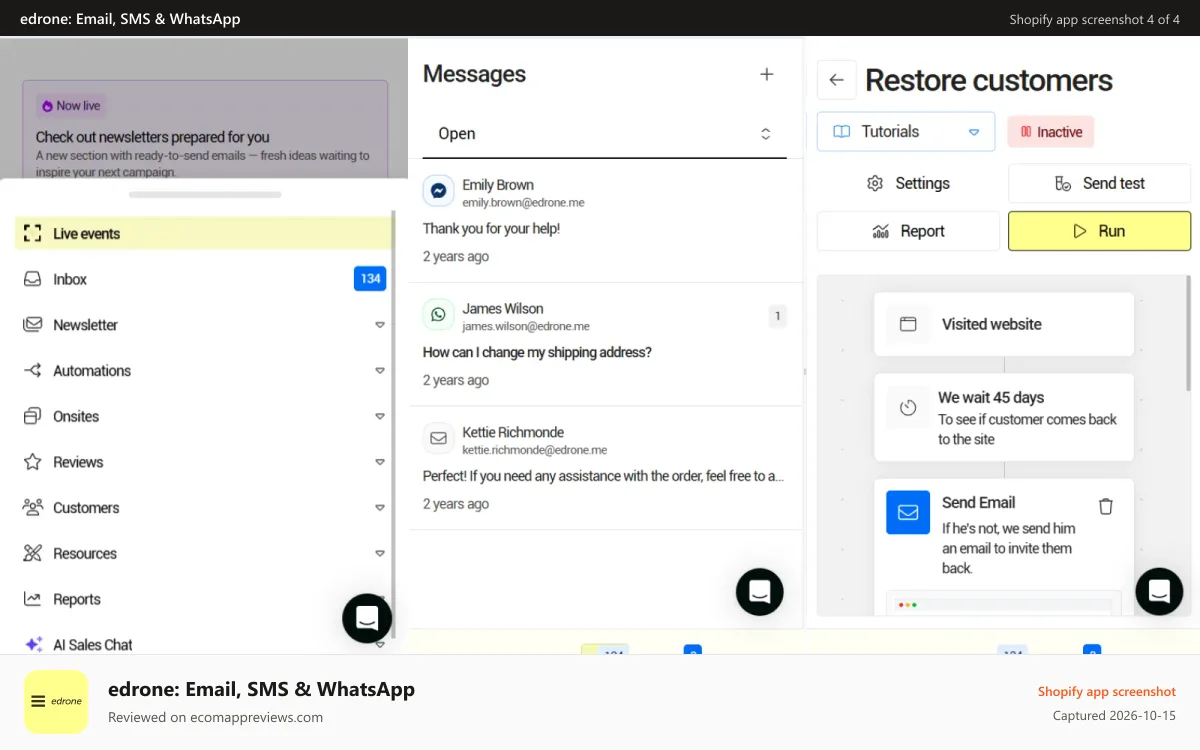Image resolution: width=1200 pixels, height=750 pixels.
Task: Open the Customers menu item label
Action: point(86,508)
